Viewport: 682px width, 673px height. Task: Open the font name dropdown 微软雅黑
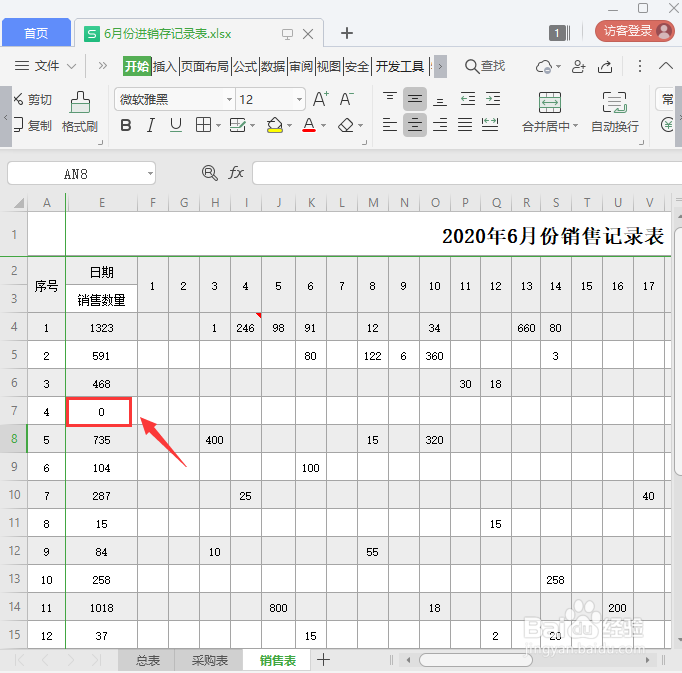click(229, 100)
